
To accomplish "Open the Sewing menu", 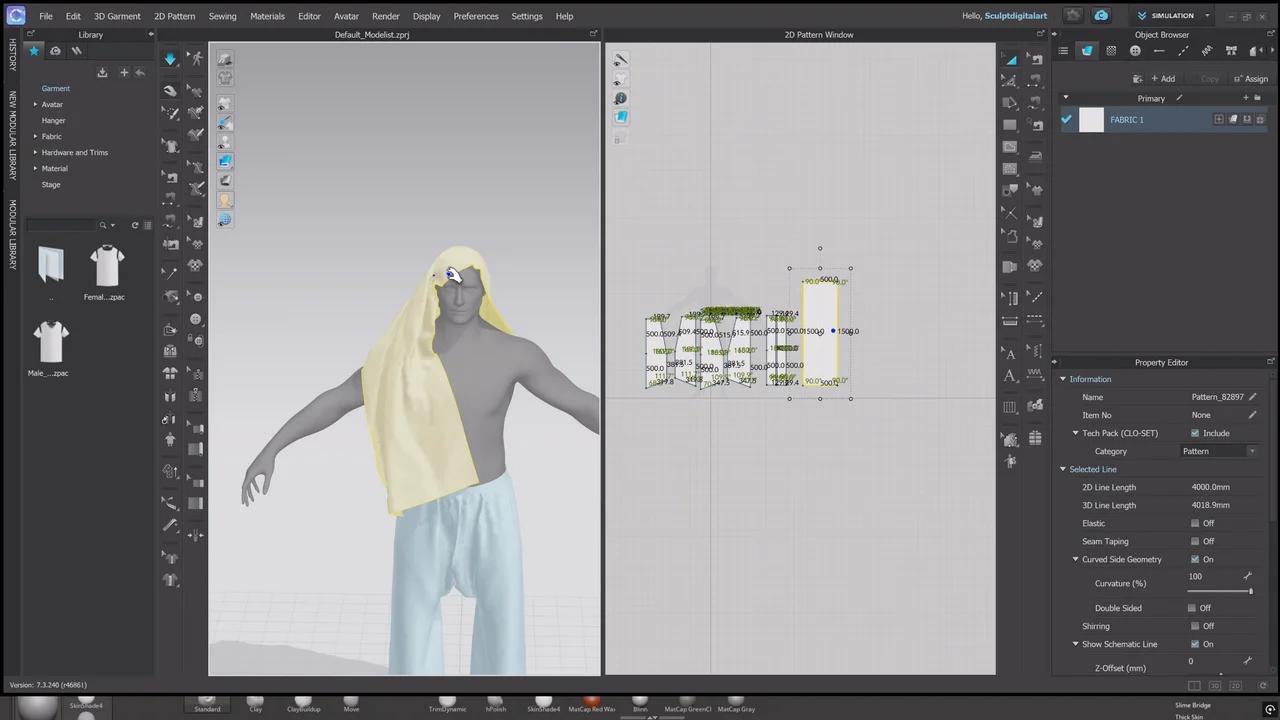I will click(222, 16).
